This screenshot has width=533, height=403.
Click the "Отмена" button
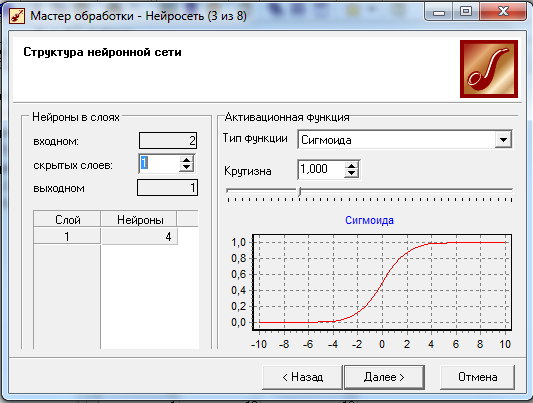[478, 377]
